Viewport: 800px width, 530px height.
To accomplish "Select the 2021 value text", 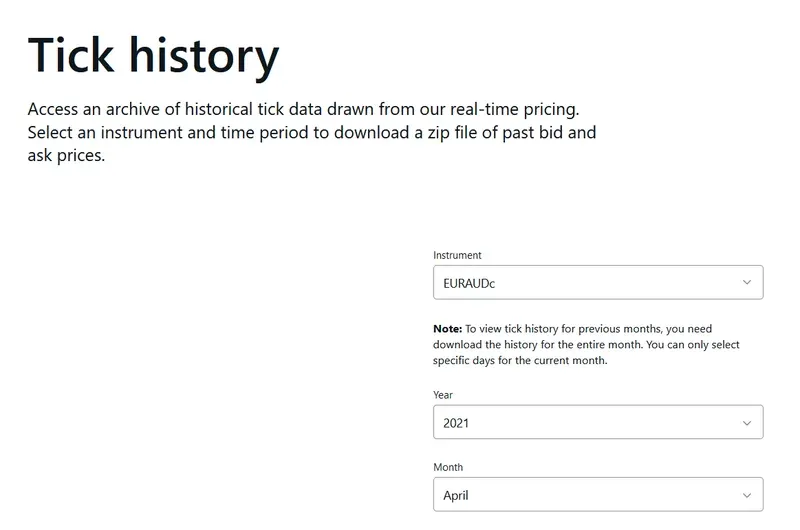I will tap(456, 423).
